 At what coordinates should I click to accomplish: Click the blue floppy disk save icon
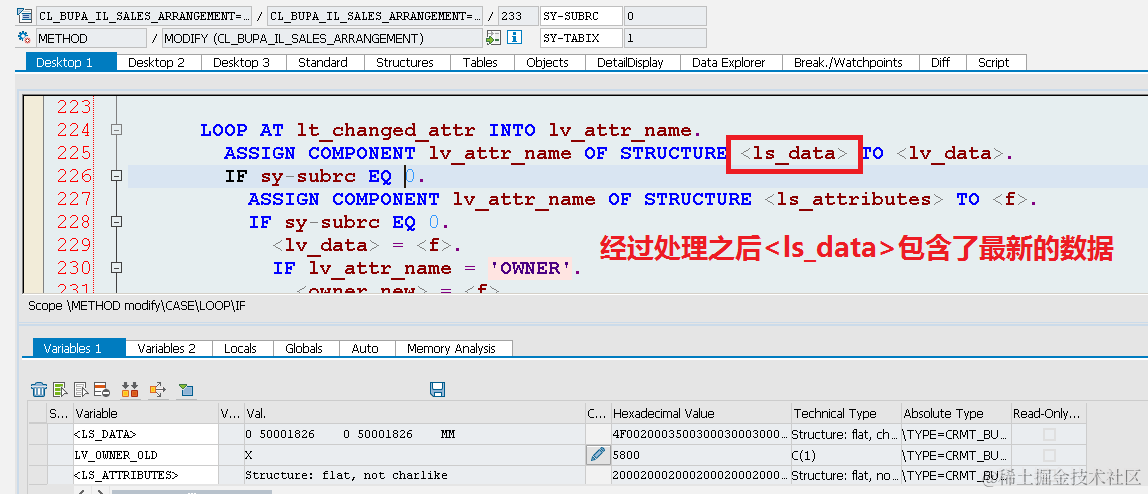(x=438, y=389)
